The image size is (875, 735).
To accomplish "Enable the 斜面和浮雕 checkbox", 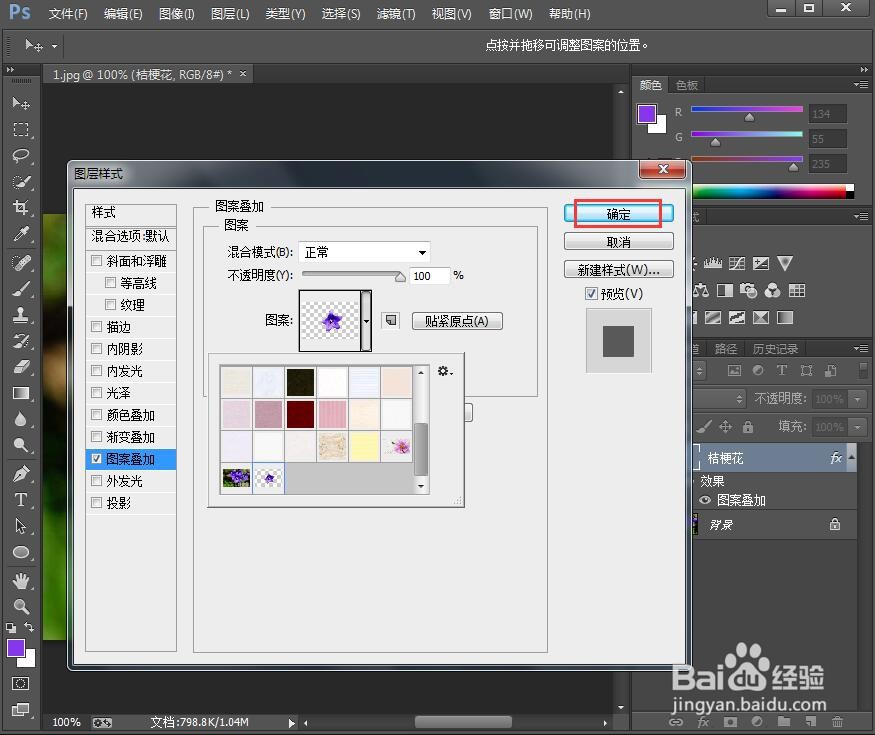I will [97, 261].
